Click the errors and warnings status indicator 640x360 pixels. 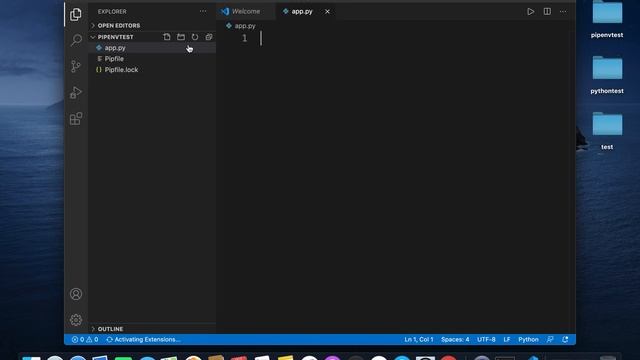(x=85, y=339)
